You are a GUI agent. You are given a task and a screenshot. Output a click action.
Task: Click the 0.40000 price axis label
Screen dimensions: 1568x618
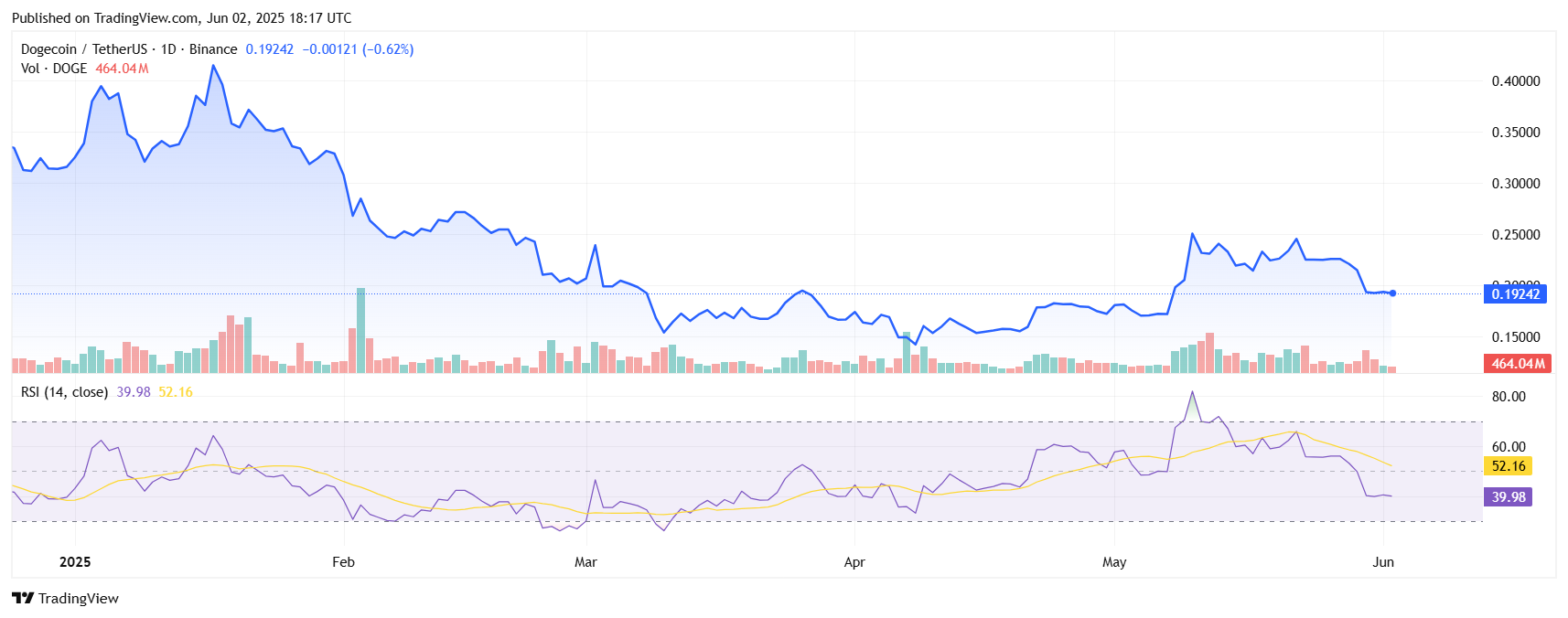coord(1516,81)
